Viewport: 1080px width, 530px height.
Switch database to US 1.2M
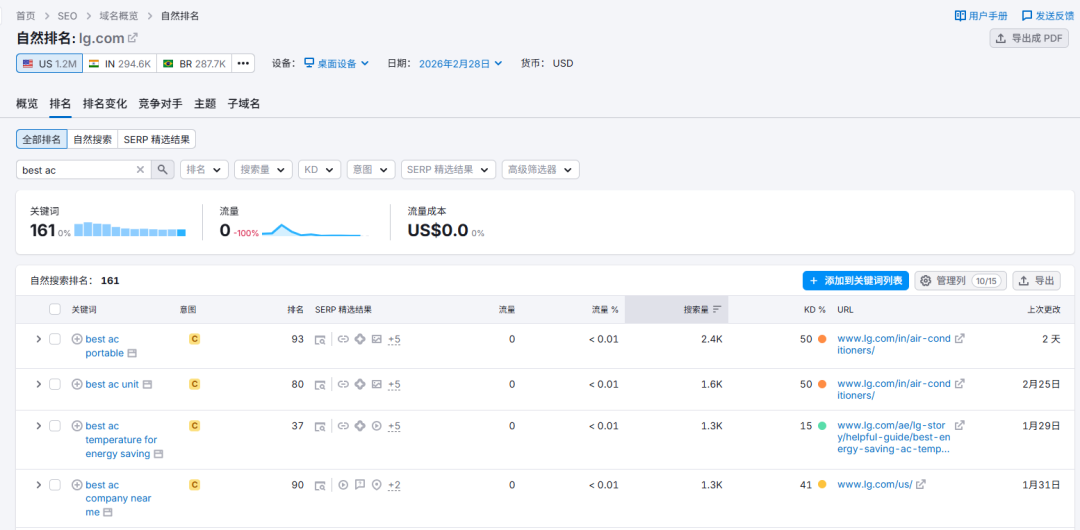[50, 63]
